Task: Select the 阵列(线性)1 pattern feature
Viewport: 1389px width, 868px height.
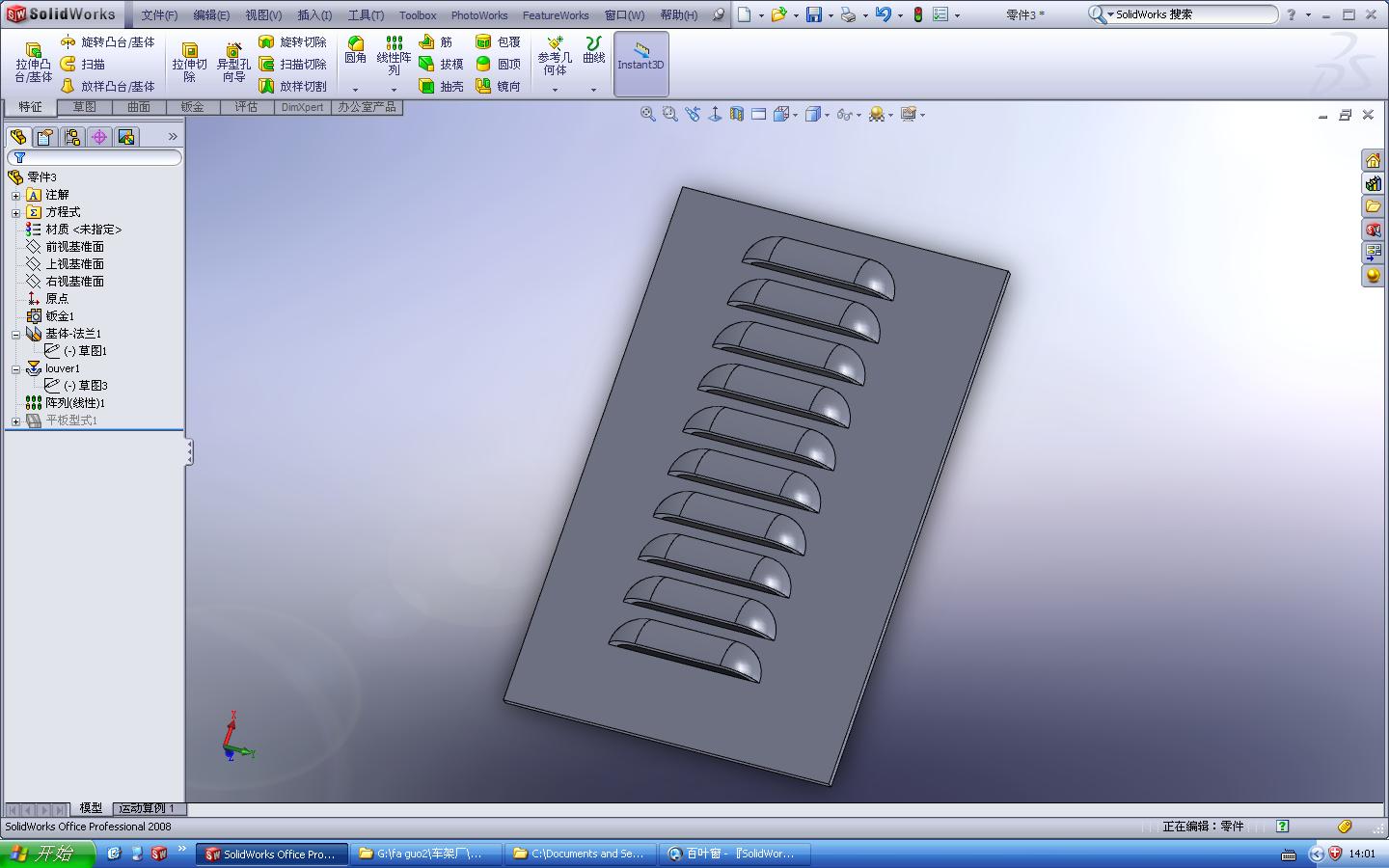Action: [65, 403]
